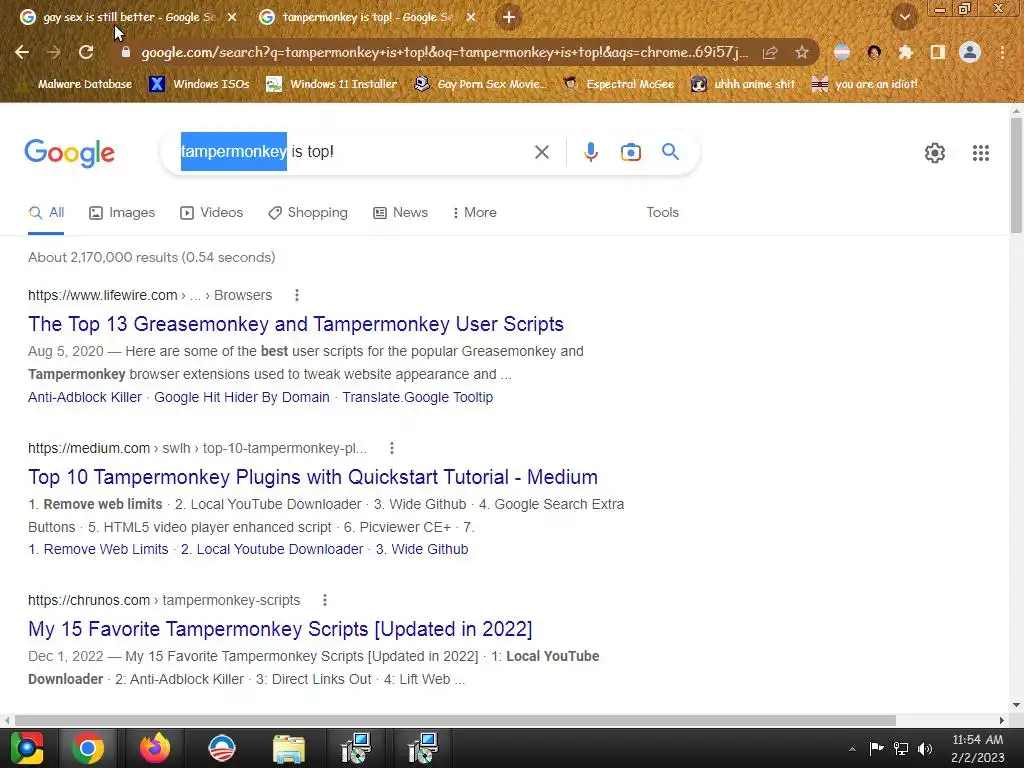
Task: Open the Malware Database bookmark
Action: coord(74,84)
